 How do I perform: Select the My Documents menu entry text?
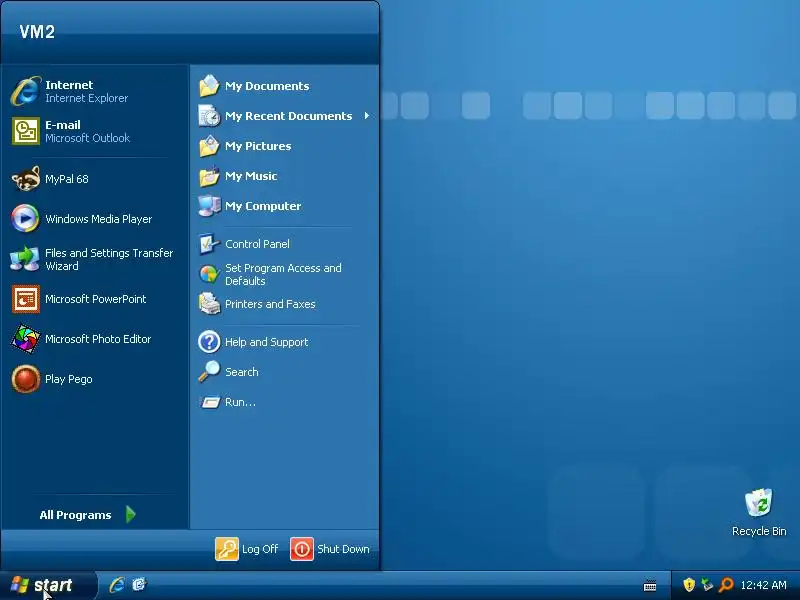267,86
